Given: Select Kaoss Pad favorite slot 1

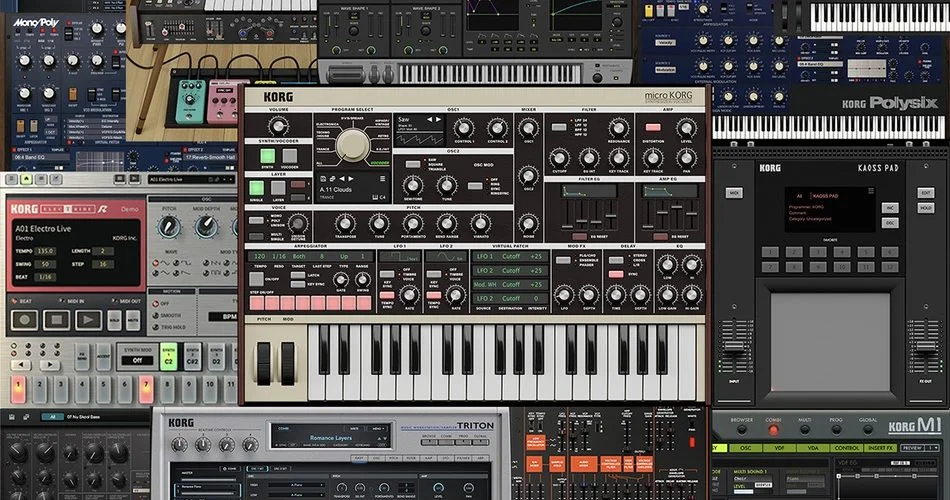Looking at the screenshot, I should pos(771,252).
